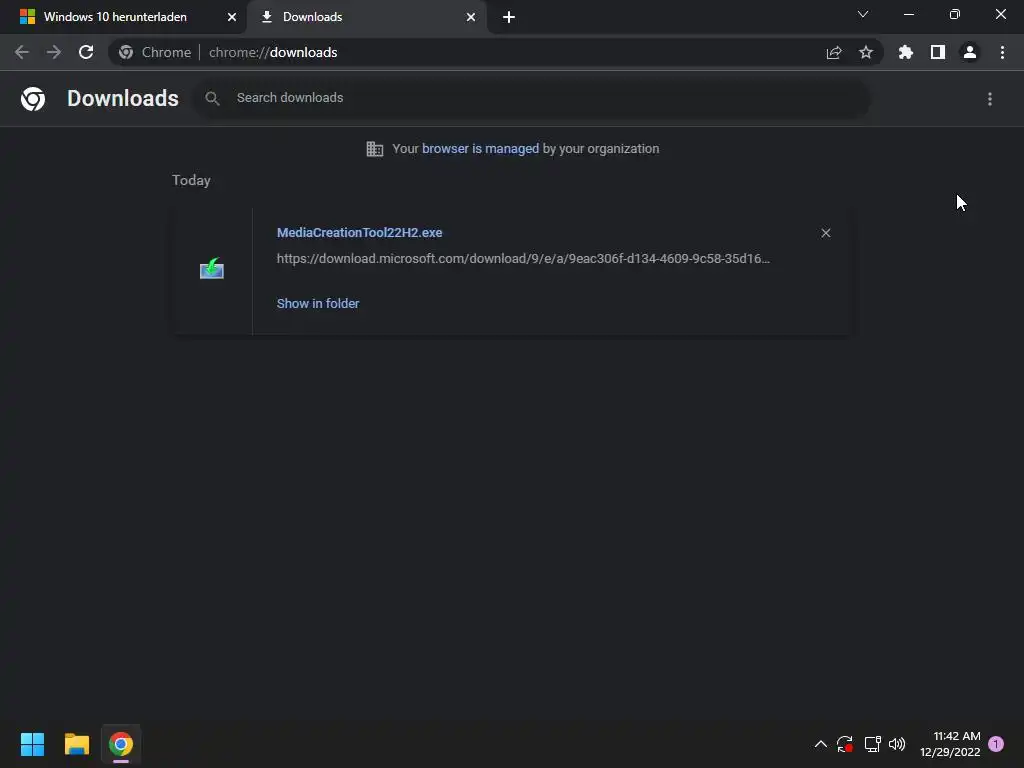Open the volume speaker tray icon
The width and height of the screenshot is (1024, 768).
(x=897, y=744)
